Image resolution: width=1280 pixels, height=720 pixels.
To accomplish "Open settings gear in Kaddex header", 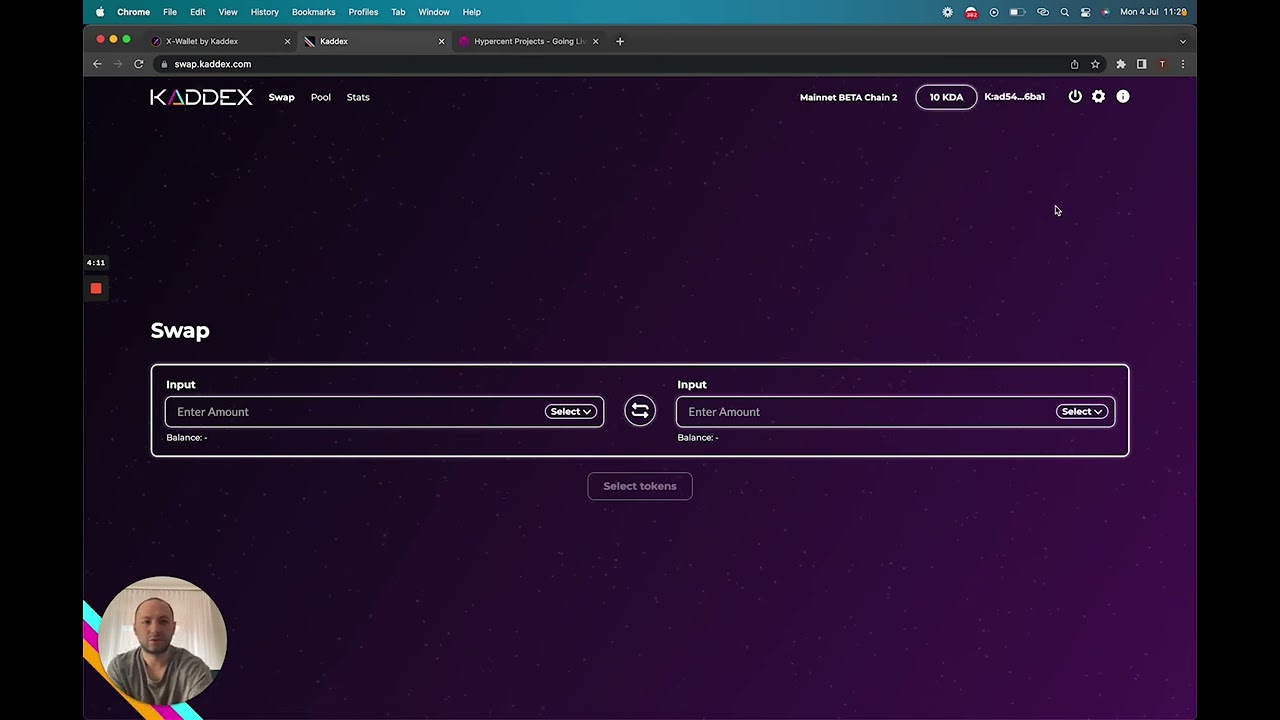I will pyautogui.click(x=1098, y=97).
